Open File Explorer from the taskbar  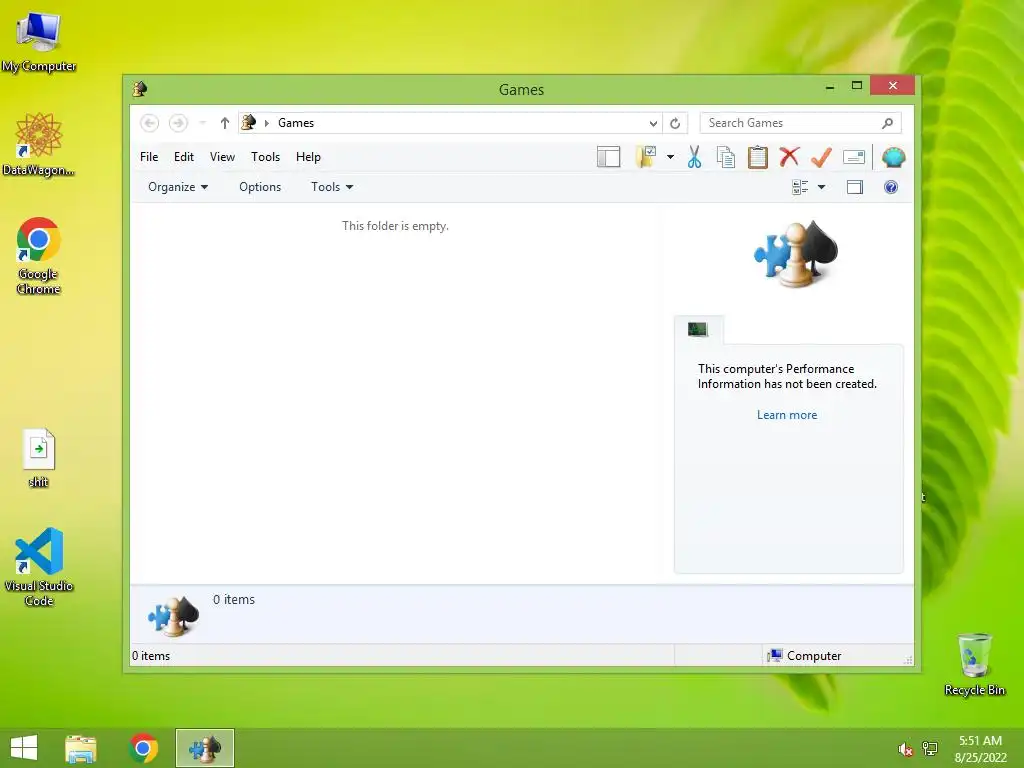[x=81, y=748]
